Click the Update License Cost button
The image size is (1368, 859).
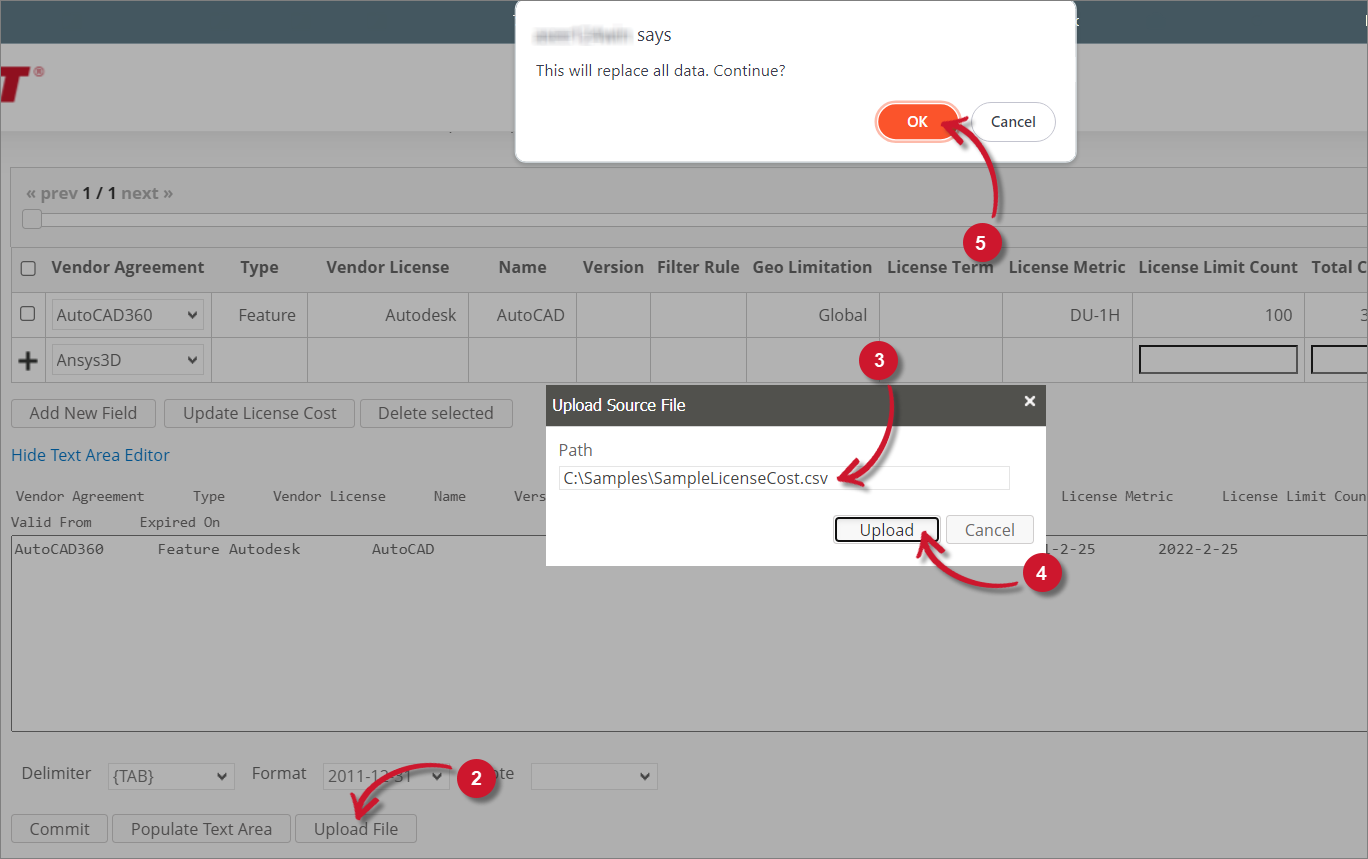pyautogui.click(x=259, y=413)
